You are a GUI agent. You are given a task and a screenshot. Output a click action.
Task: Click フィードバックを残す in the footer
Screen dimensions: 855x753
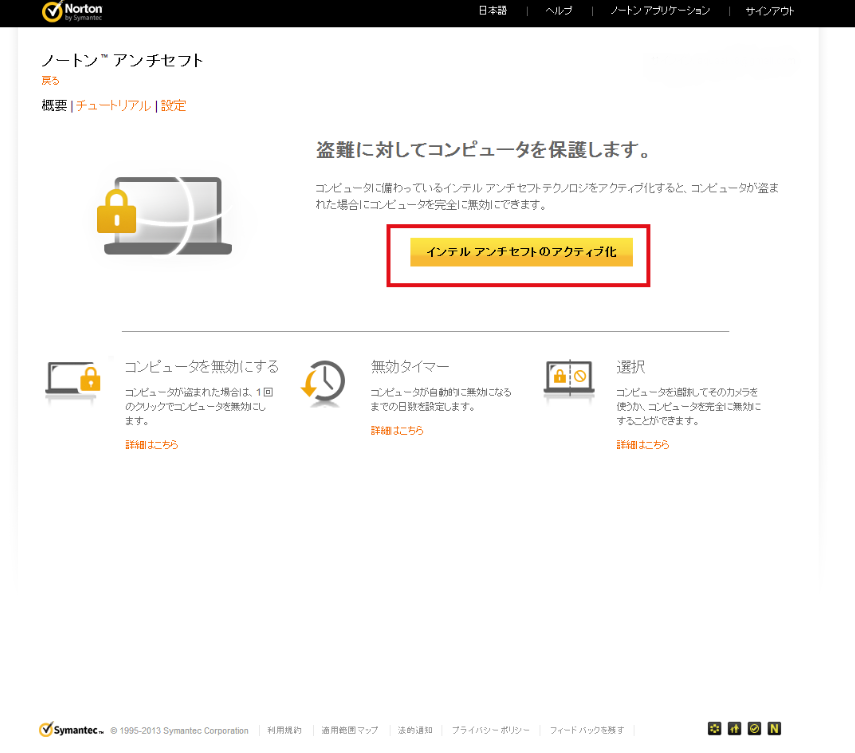tap(587, 730)
